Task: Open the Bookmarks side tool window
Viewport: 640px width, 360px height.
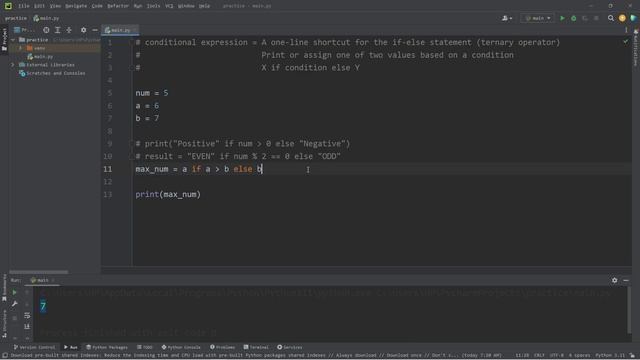Action: (x=4, y=288)
